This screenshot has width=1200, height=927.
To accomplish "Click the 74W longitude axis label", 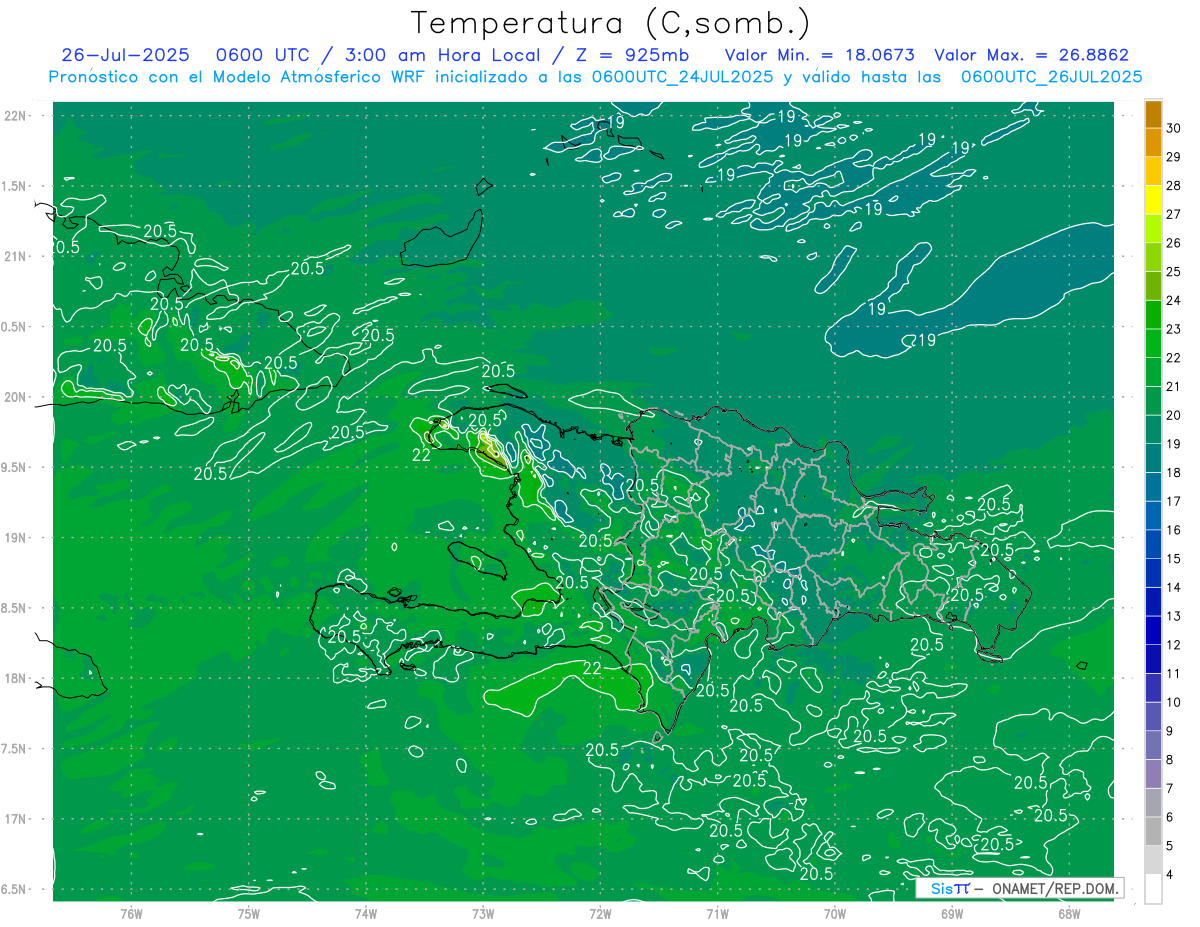I will coord(366,913).
